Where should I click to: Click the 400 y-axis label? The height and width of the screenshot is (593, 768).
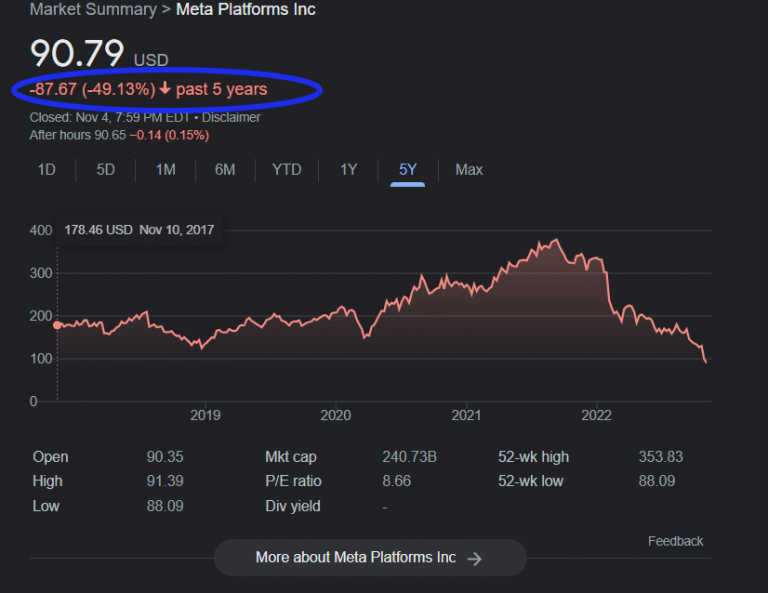pyautogui.click(x=41, y=230)
